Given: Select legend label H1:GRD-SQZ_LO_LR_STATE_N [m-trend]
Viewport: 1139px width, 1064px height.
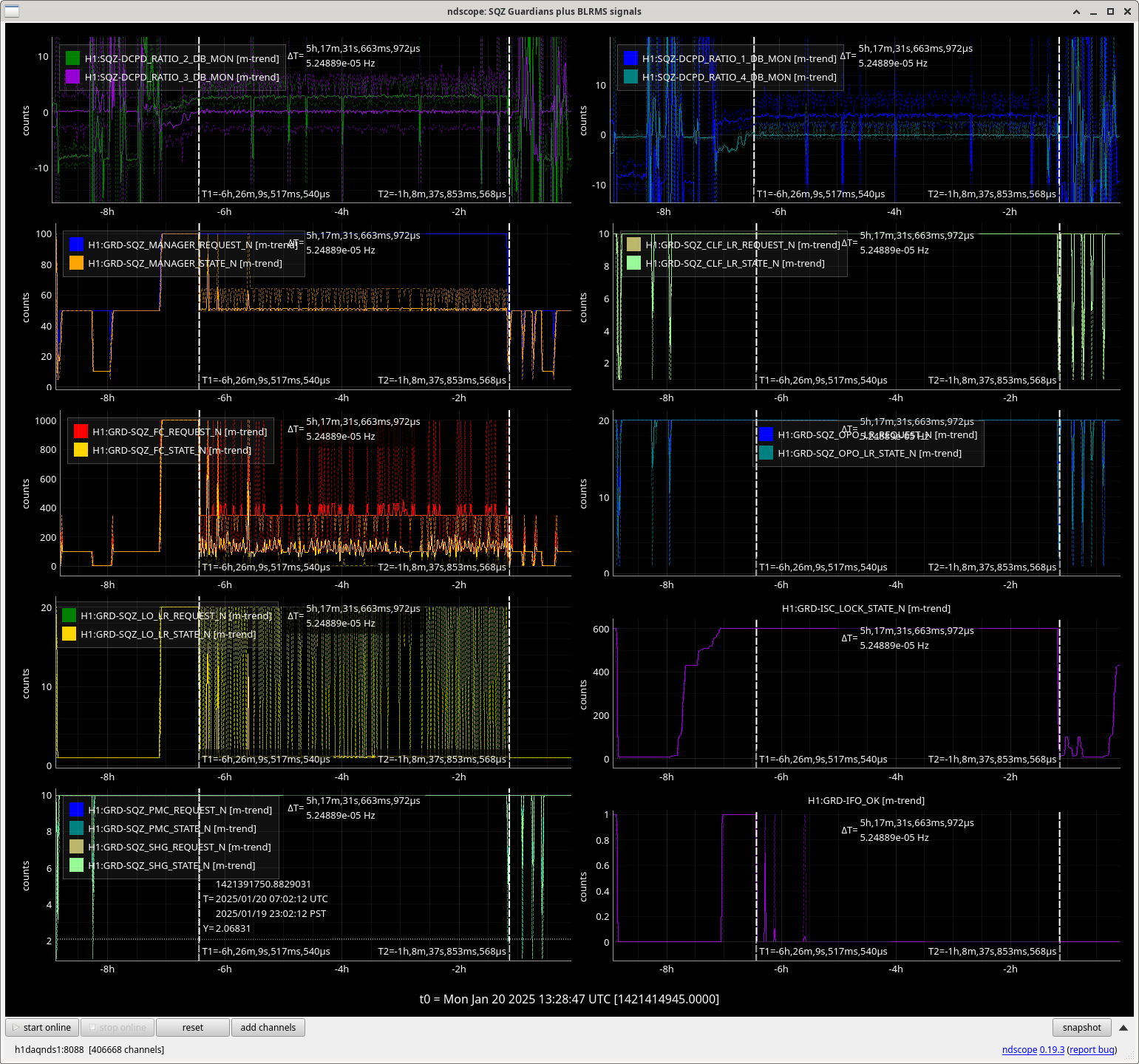Looking at the screenshot, I should pos(168,634).
